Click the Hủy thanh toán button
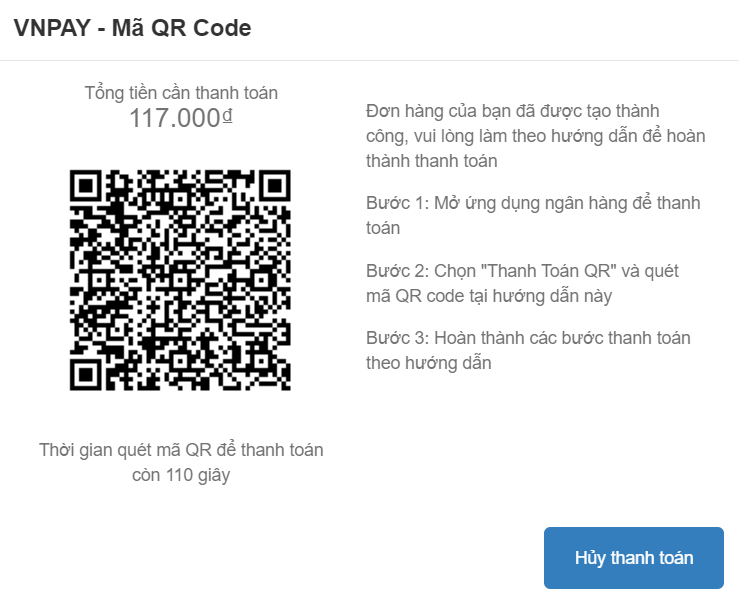739x605 pixels. 633,558
